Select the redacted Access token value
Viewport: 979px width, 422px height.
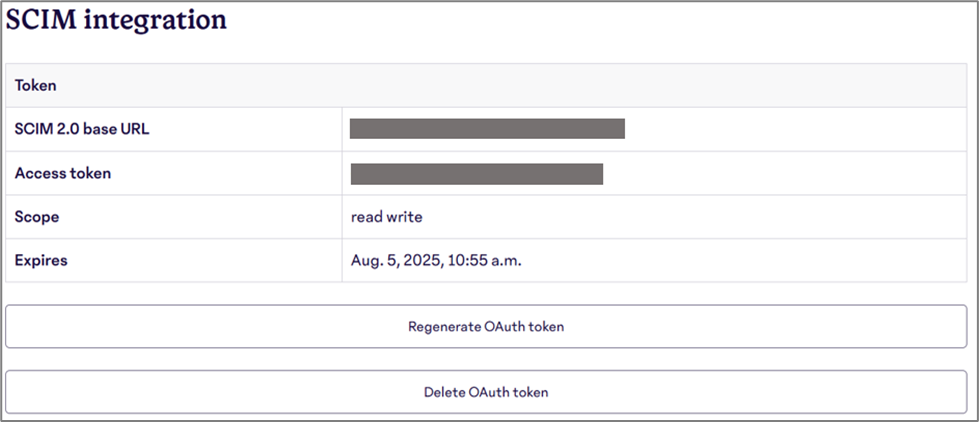coord(477,174)
